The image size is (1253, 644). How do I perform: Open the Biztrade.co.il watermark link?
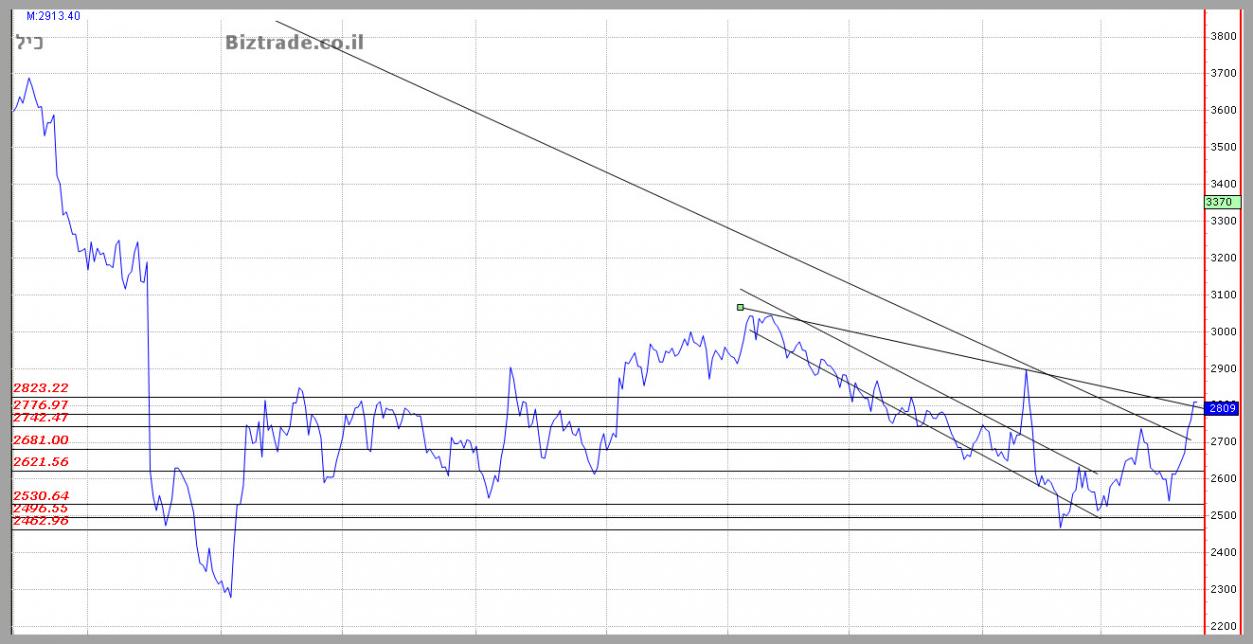294,42
